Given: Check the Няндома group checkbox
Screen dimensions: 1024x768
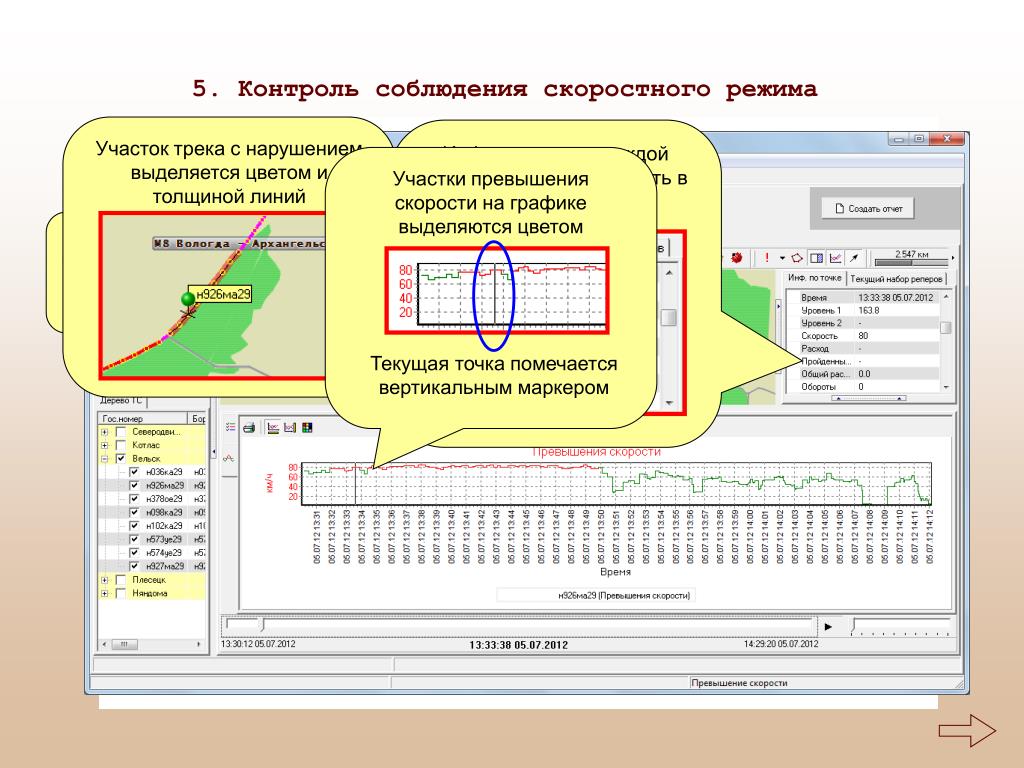Looking at the screenshot, I should pyautogui.click(x=121, y=594).
